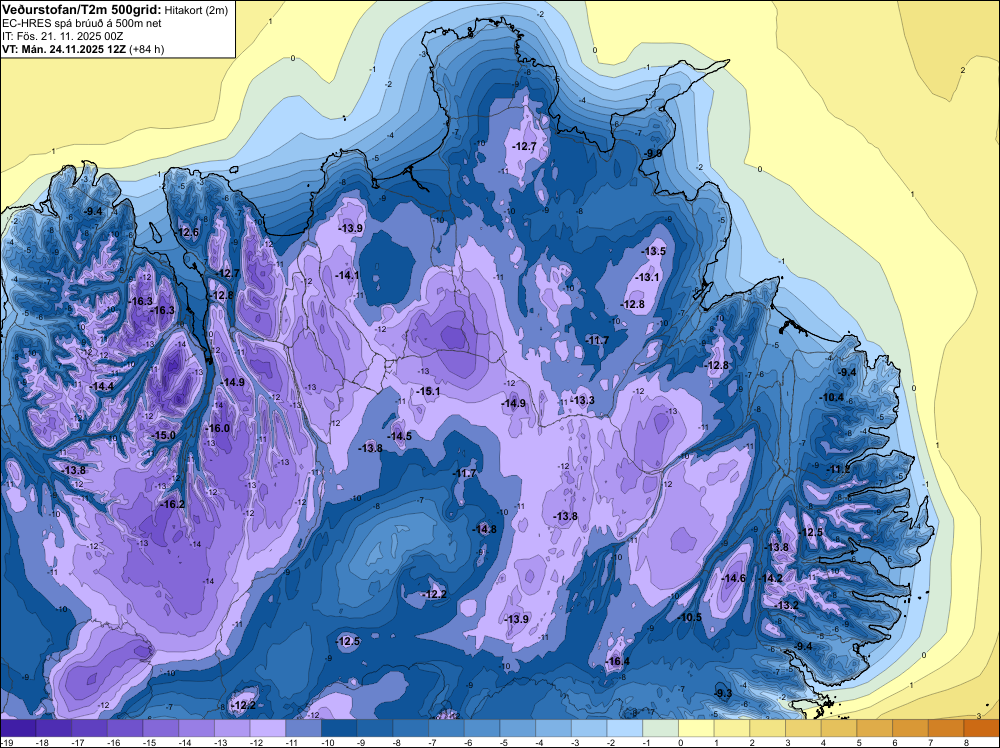Image resolution: width=1000 pixels, height=748 pixels.
Task: Click the -16.4 temperature label
Action: [617, 661]
